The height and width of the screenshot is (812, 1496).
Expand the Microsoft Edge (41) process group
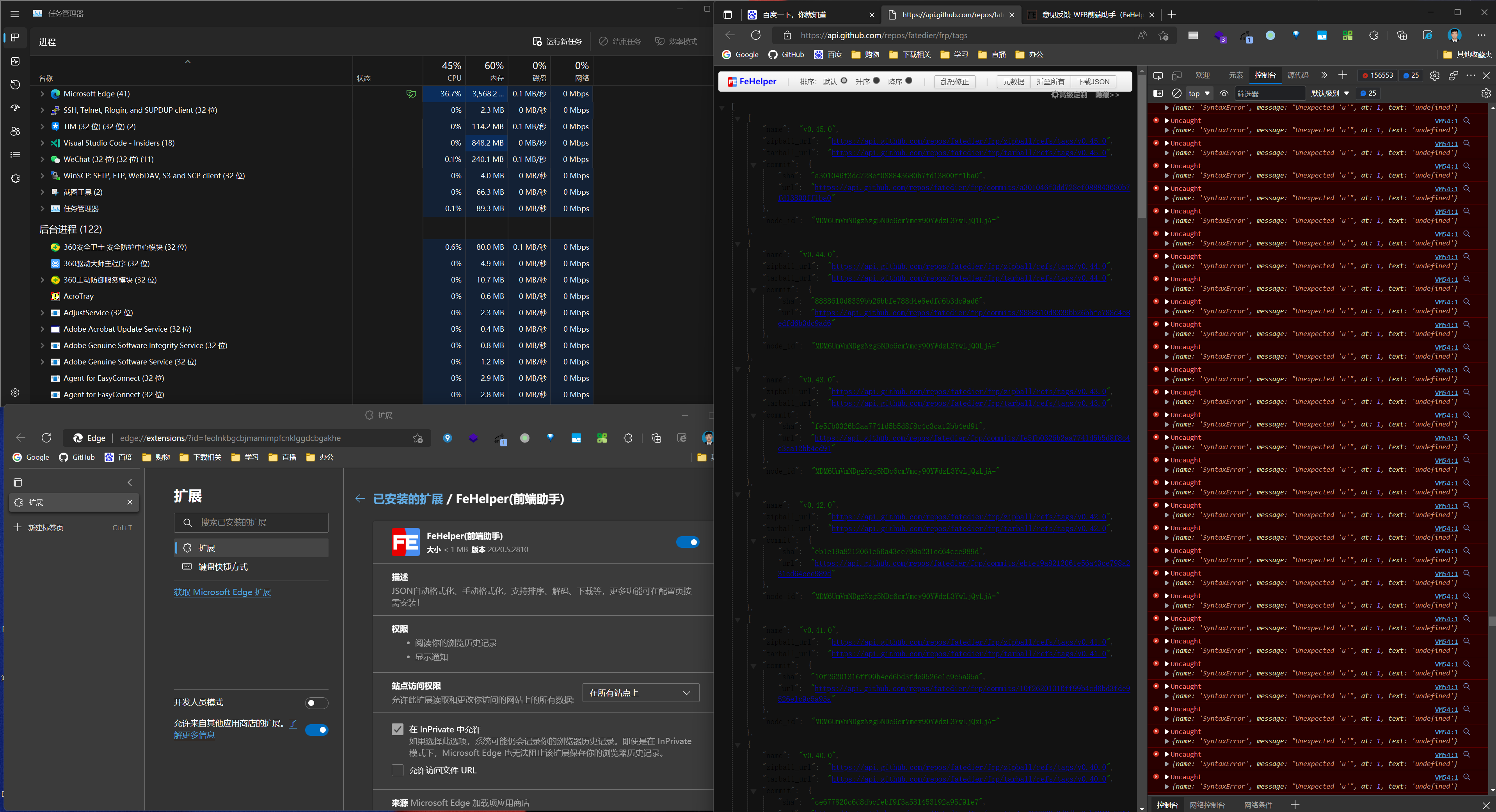click(x=43, y=94)
